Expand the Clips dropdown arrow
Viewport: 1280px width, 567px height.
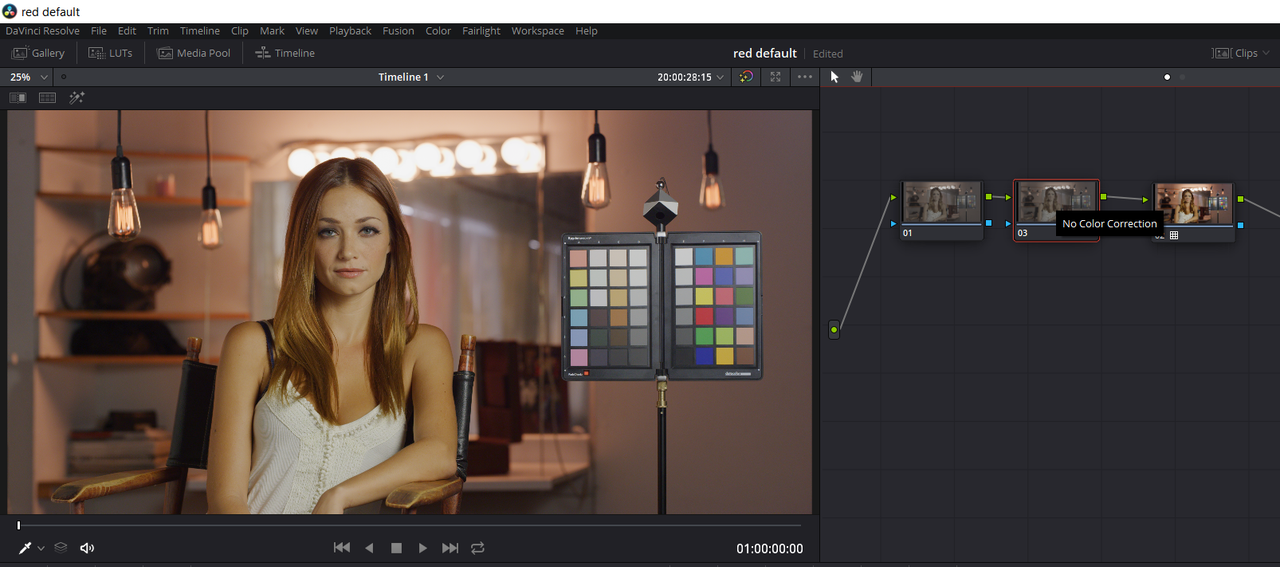coord(1266,53)
